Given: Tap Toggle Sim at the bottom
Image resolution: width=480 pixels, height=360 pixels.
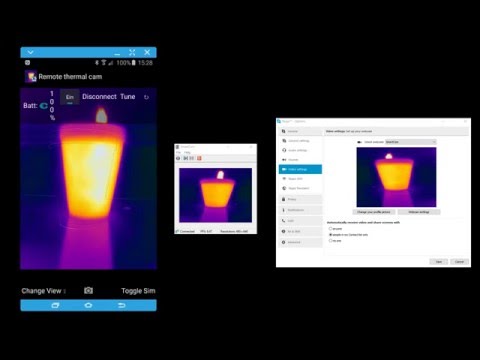Looking at the screenshot, I should pyautogui.click(x=138, y=291).
